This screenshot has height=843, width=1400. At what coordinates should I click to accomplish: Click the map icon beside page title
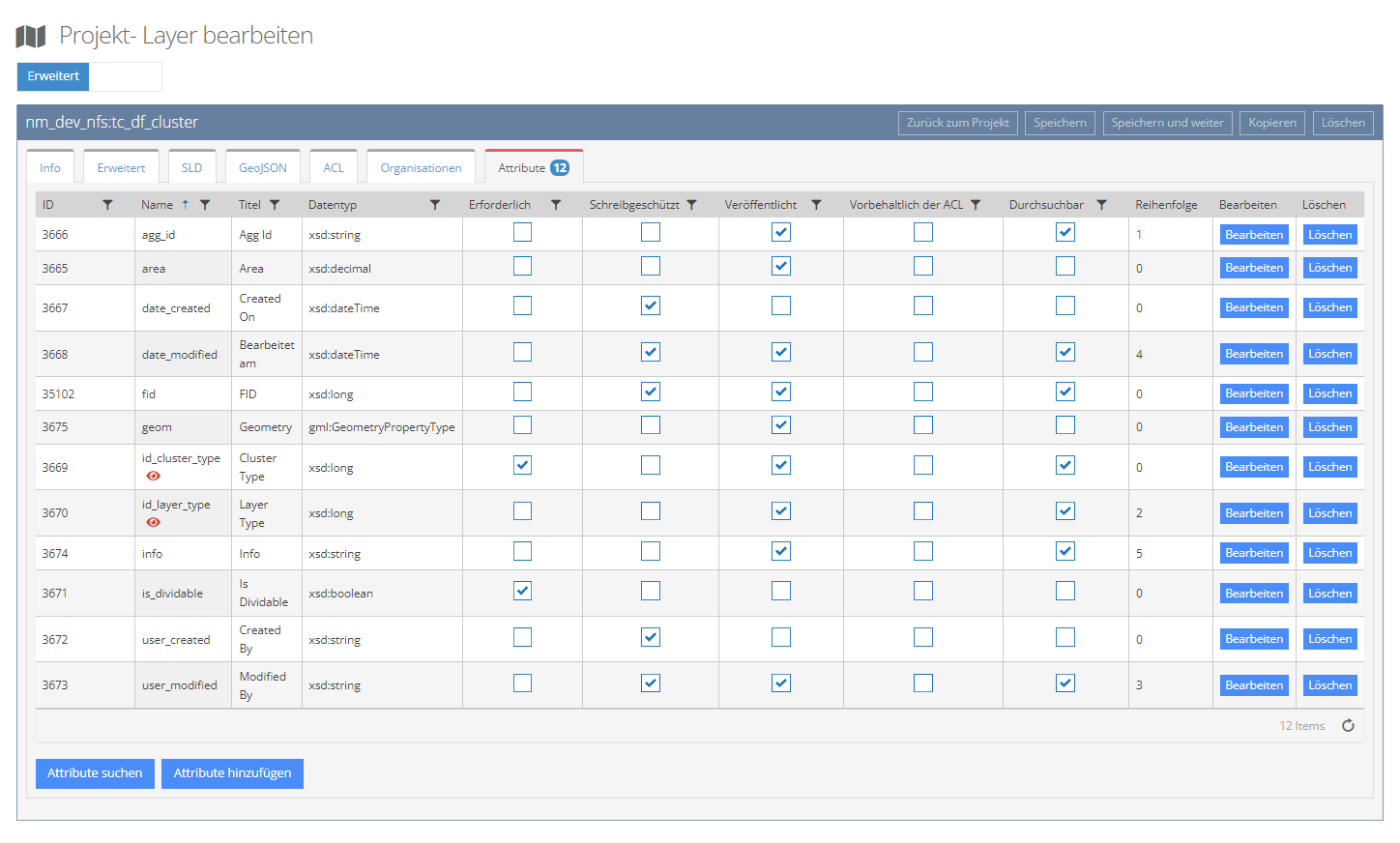(x=31, y=37)
